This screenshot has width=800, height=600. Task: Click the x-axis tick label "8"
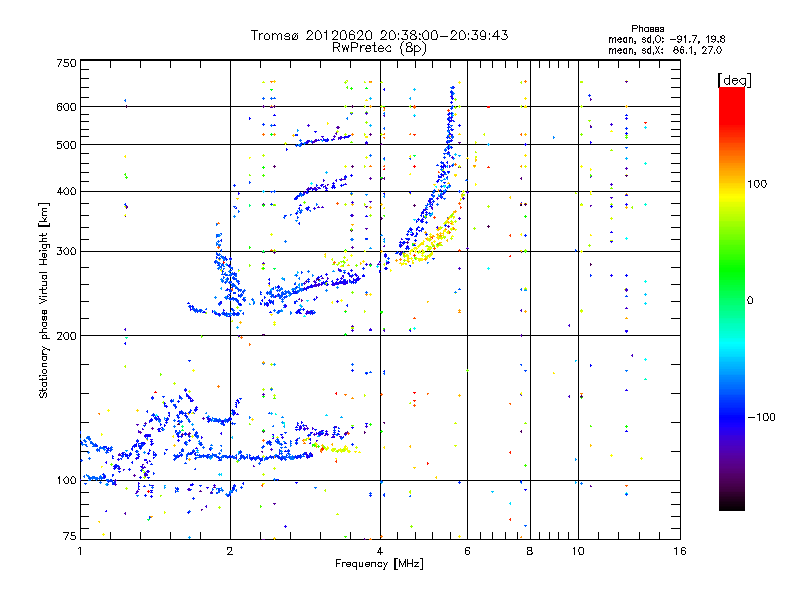(530, 551)
